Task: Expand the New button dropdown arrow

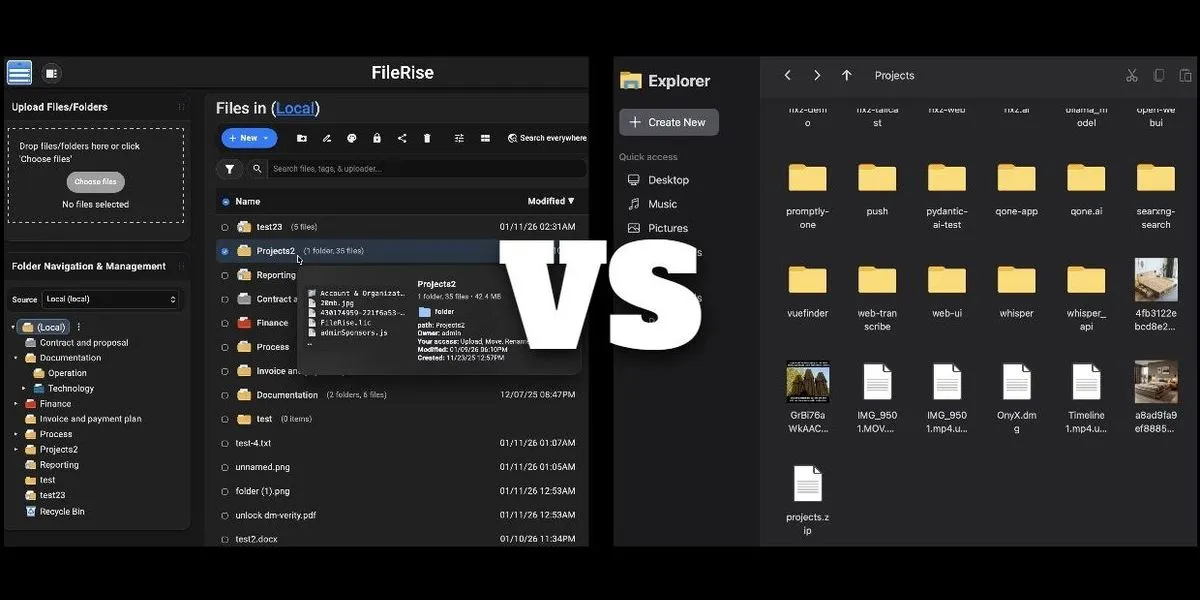Action: coord(264,138)
